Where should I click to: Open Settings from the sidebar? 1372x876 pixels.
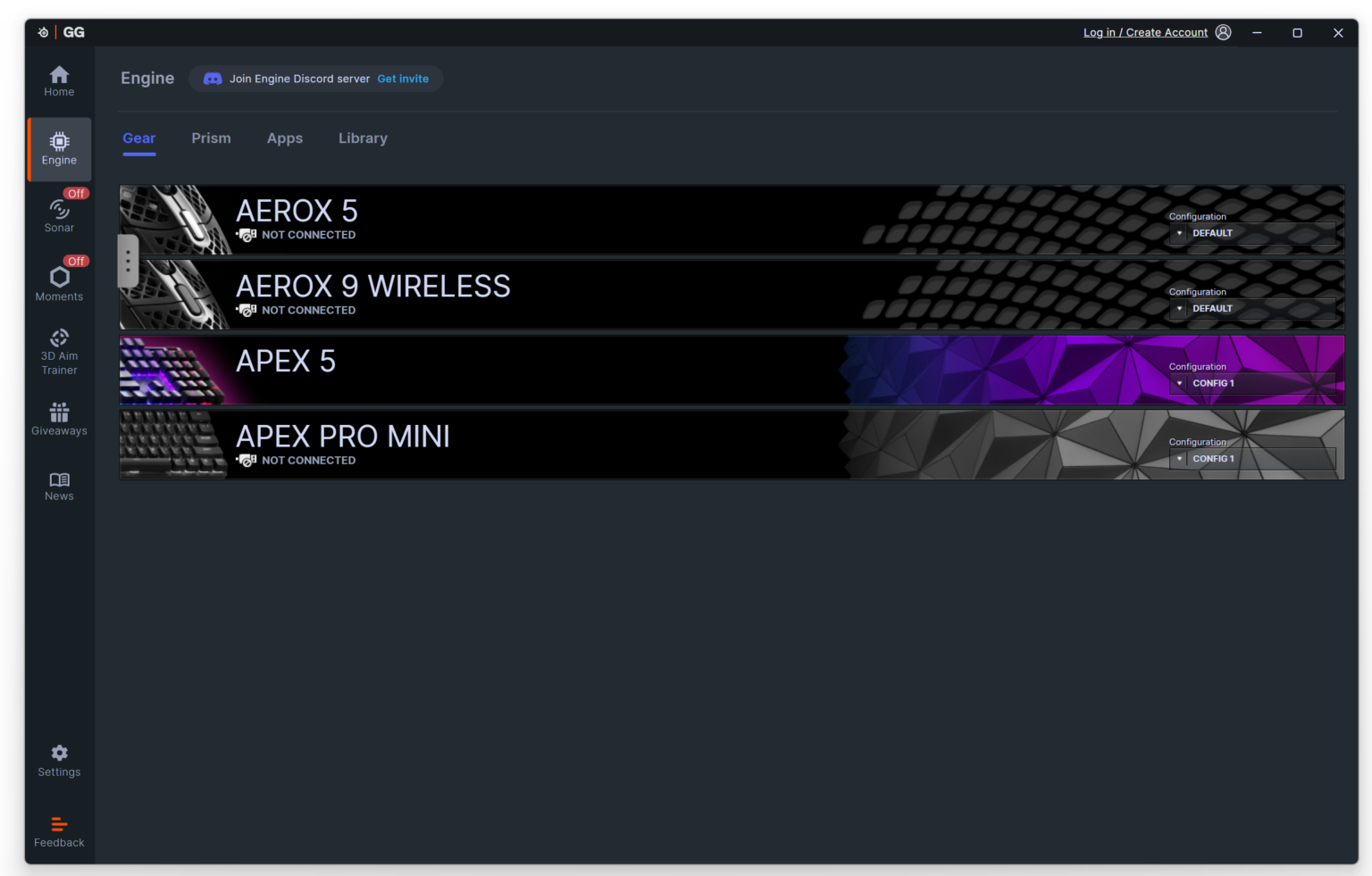(x=59, y=760)
